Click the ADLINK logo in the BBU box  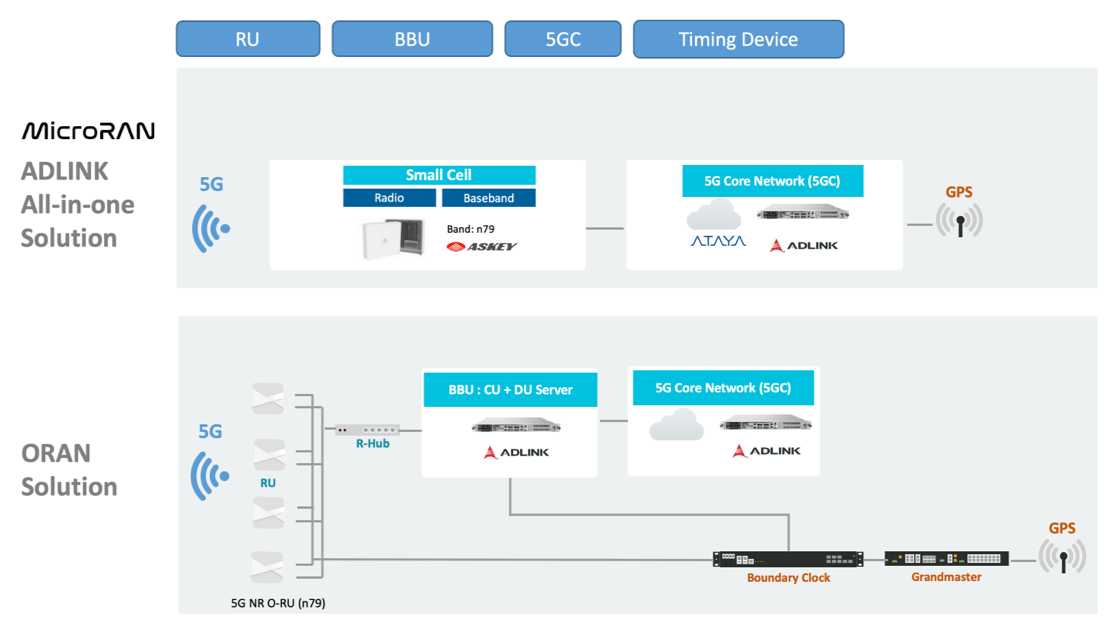[516, 452]
